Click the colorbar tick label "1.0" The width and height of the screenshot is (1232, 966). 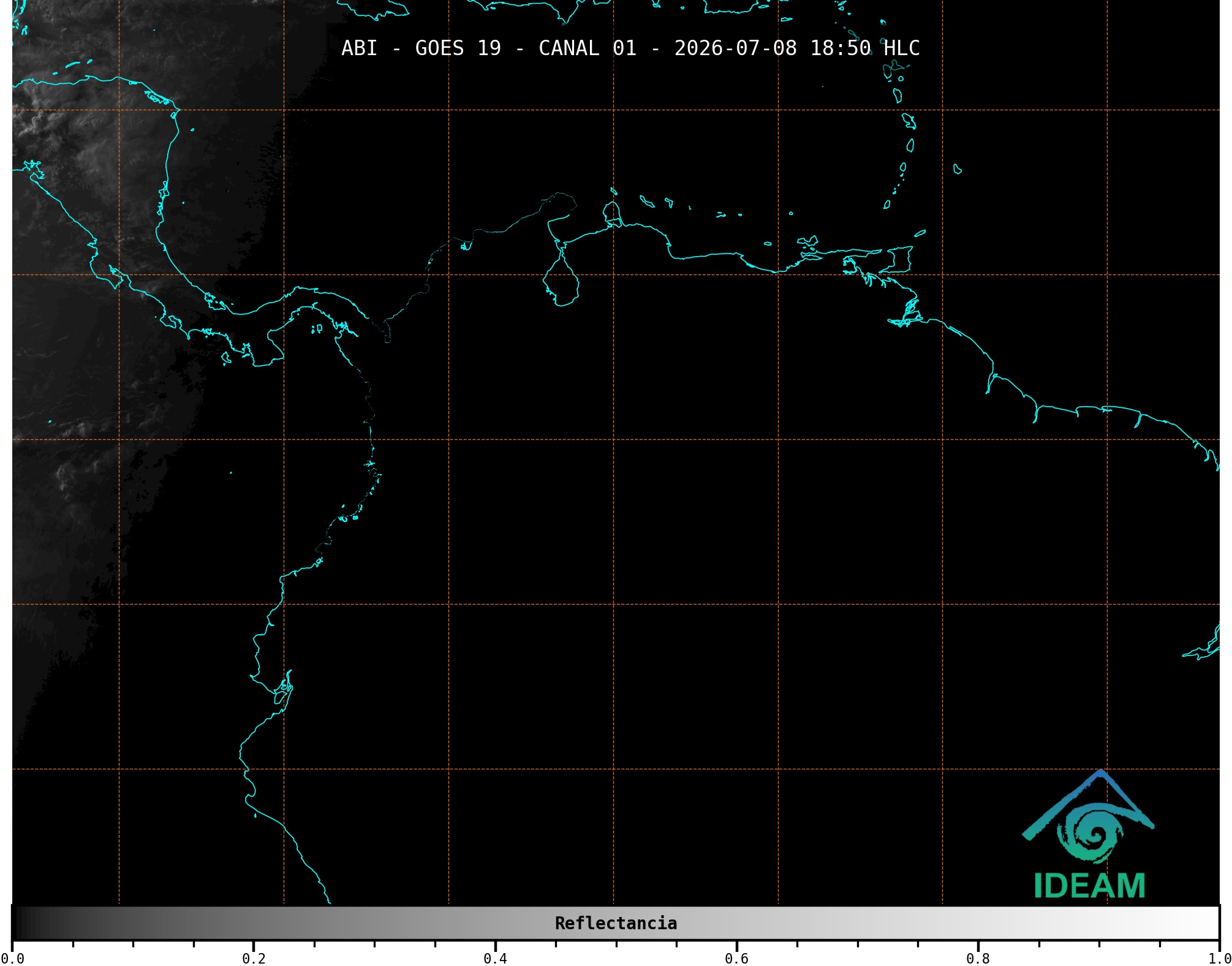pos(1219,958)
